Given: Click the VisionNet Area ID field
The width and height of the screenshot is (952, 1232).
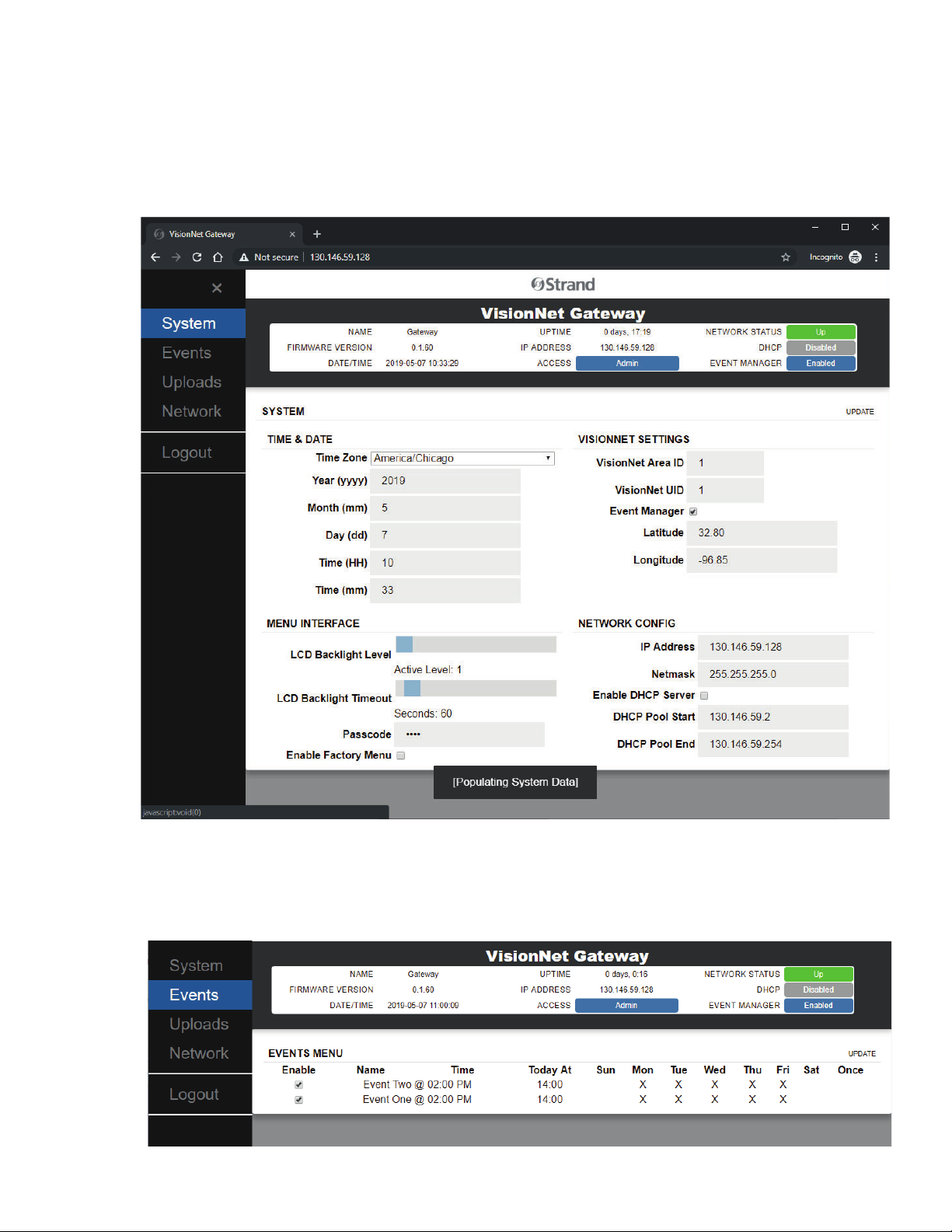Looking at the screenshot, I should (725, 463).
